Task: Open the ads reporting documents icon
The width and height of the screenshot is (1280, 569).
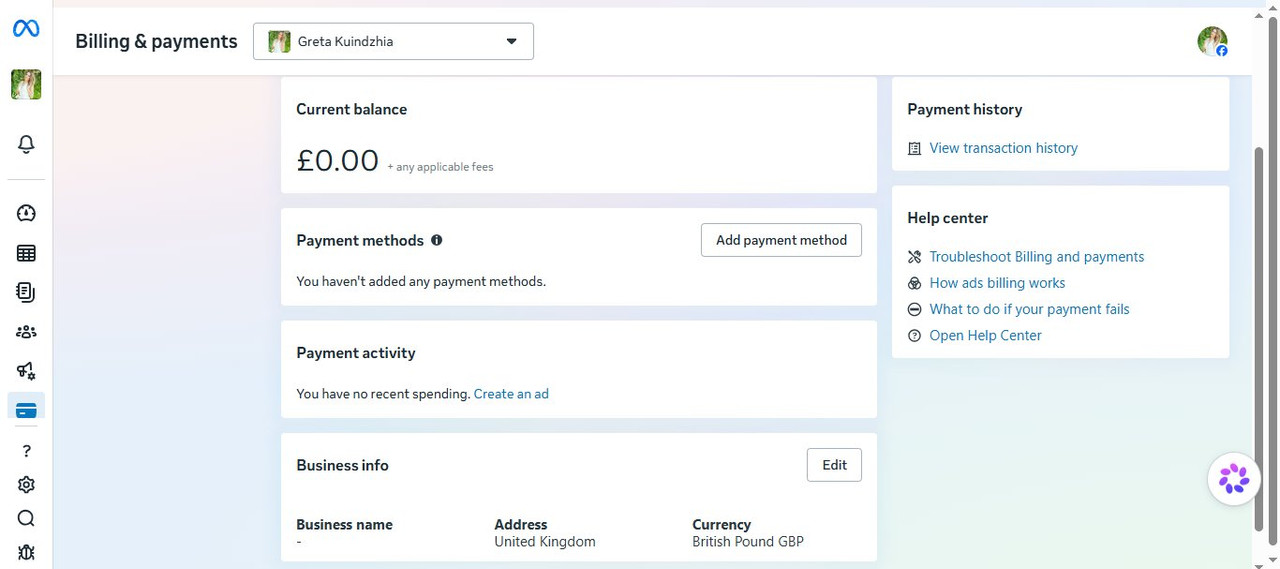Action: pyautogui.click(x=26, y=292)
